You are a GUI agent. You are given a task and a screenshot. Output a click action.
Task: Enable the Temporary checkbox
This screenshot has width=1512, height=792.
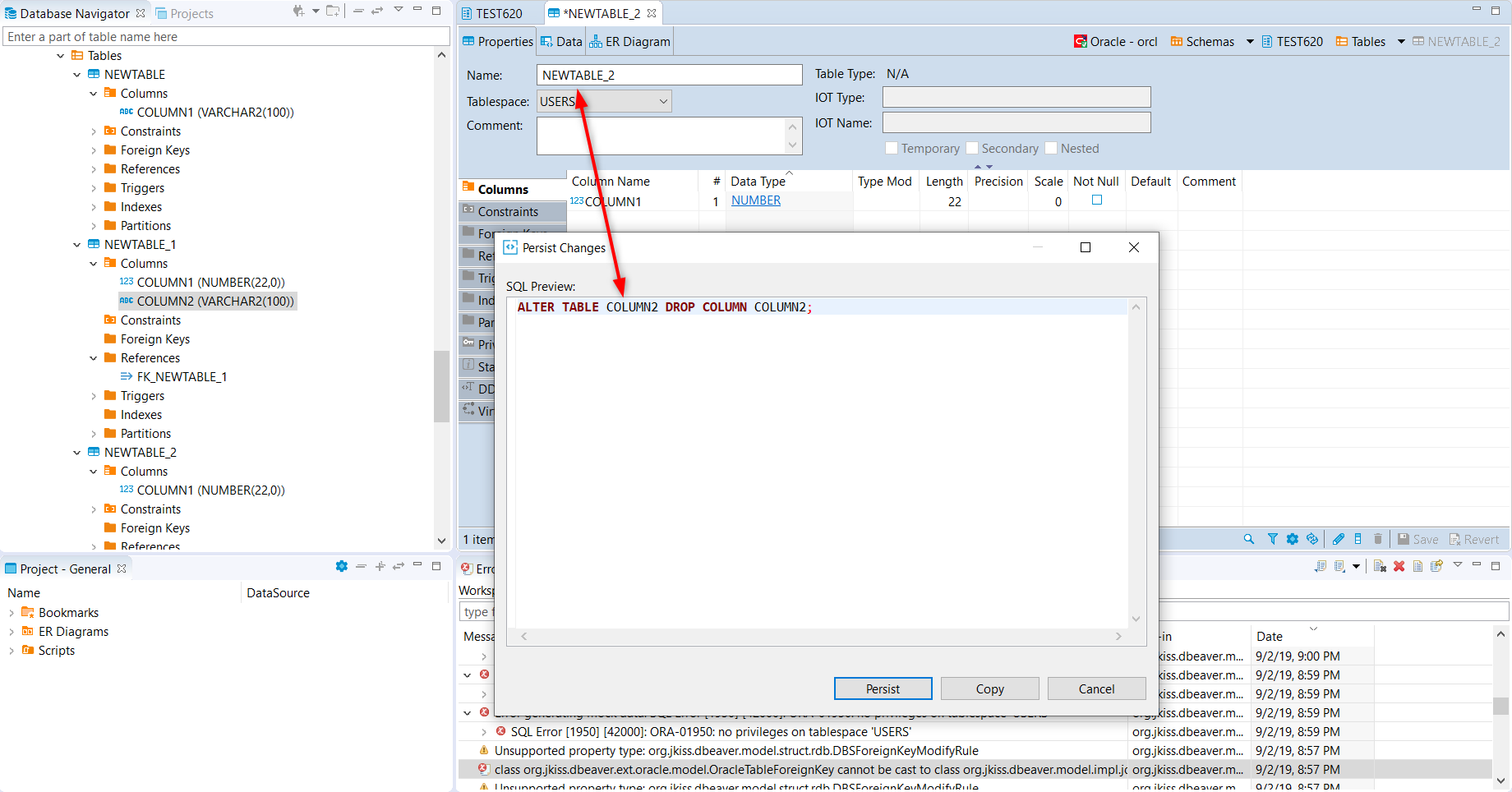click(x=892, y=148)
